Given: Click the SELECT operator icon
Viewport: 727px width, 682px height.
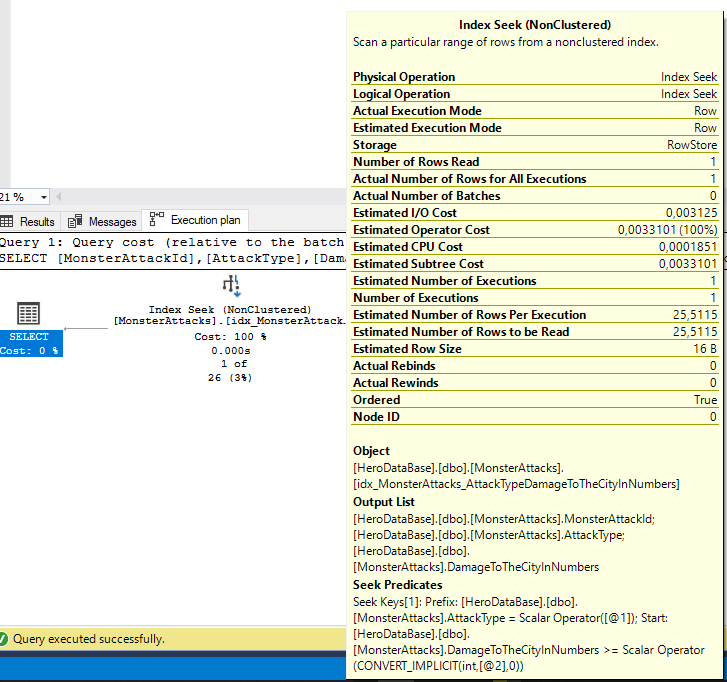Looking at the screenshot, I should coord(28,313).
